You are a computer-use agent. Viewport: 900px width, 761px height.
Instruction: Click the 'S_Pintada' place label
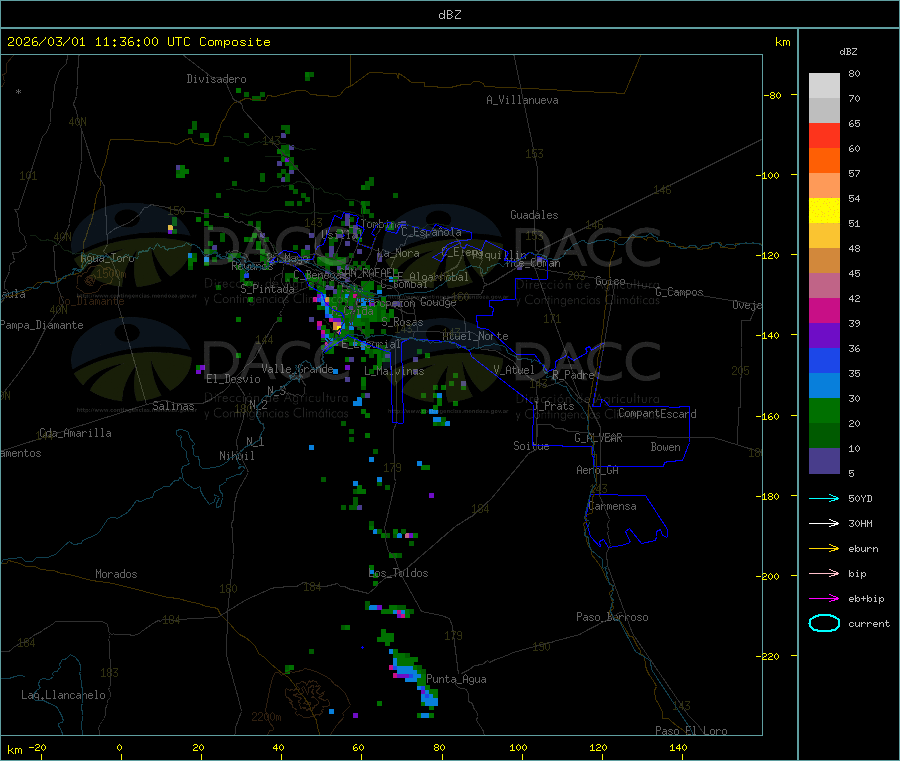[x=267, y=289]
